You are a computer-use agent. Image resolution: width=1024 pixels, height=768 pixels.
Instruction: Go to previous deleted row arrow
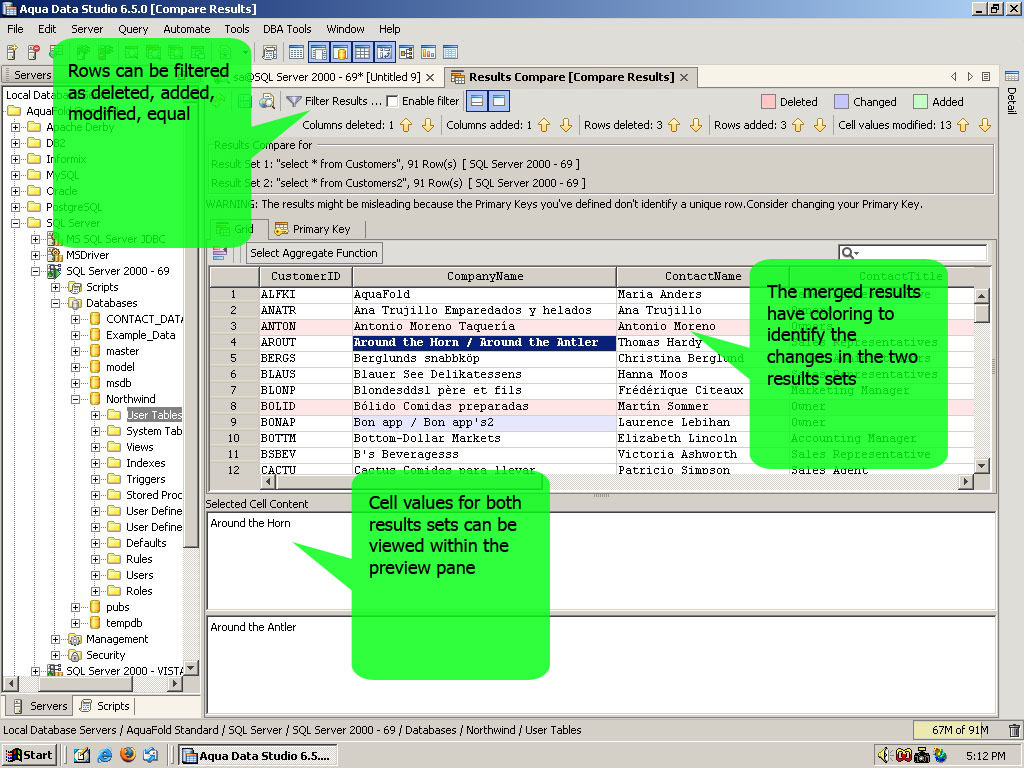674,125
